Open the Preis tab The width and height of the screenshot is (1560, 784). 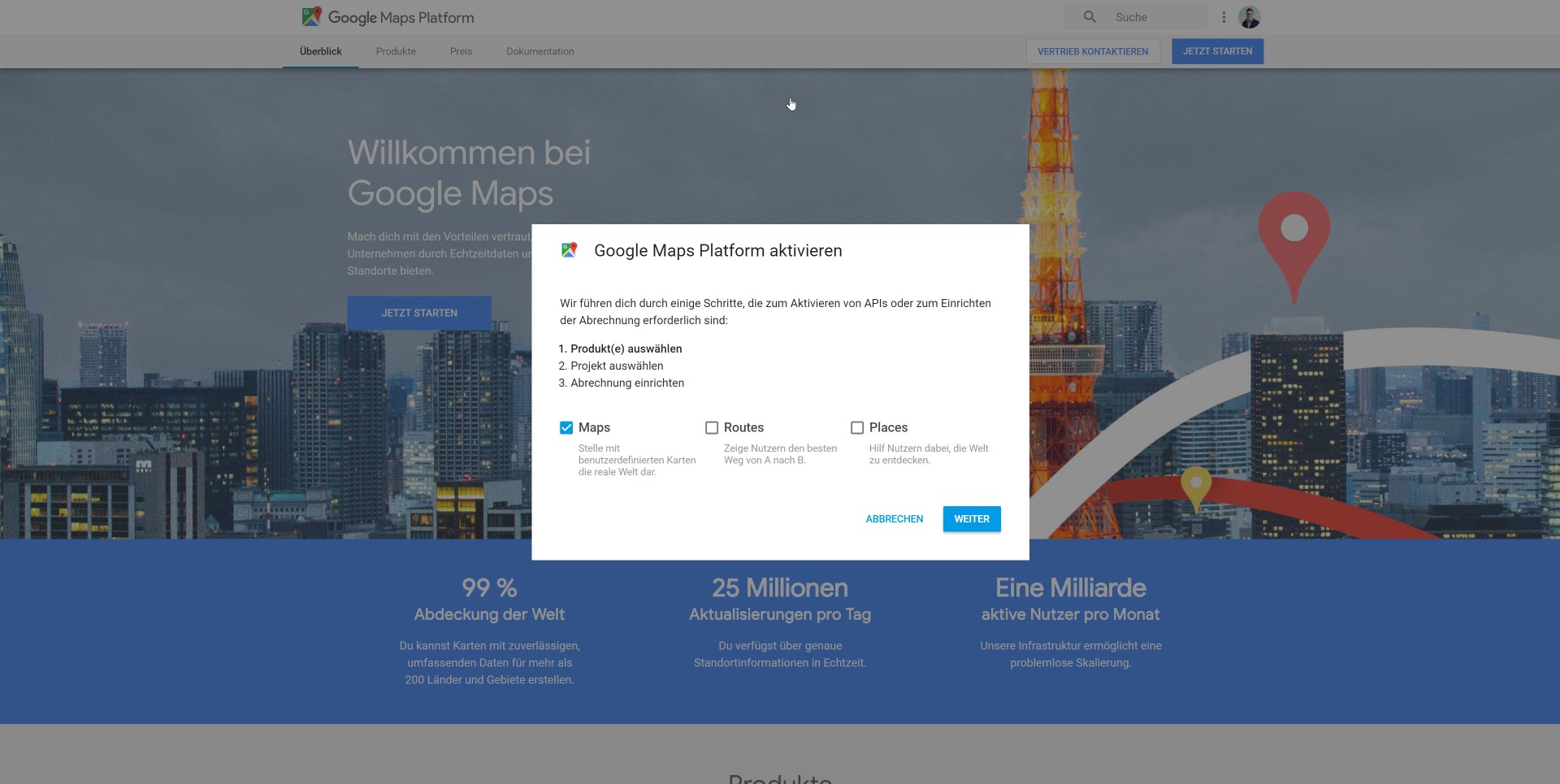click(x=461, y=51)
